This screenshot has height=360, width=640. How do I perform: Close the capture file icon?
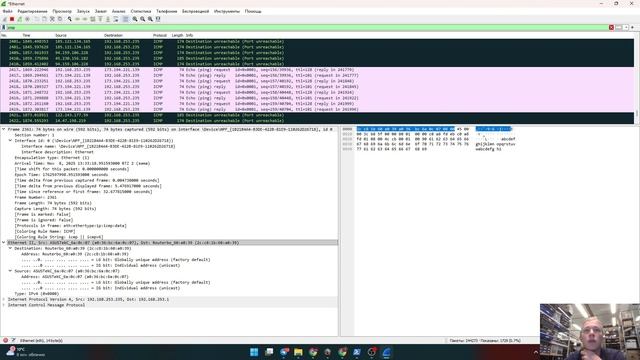click(x=52, y=19)
